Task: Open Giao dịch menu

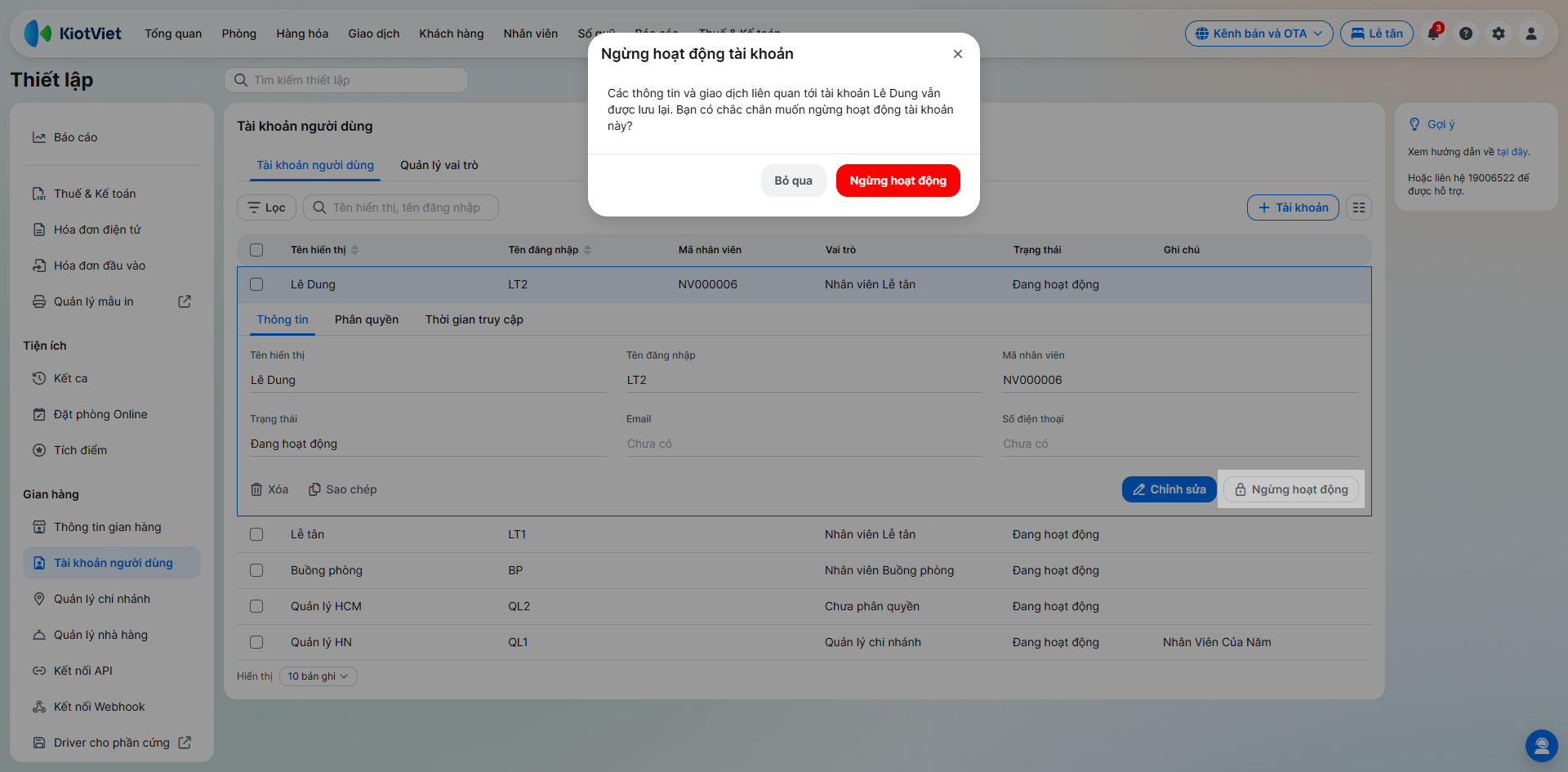Action: (374, 33)
